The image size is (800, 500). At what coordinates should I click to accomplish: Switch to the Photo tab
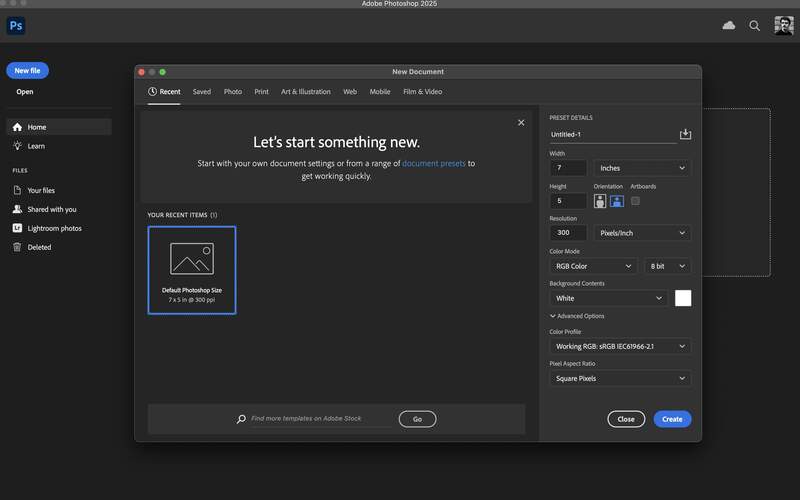coord(233,92)
